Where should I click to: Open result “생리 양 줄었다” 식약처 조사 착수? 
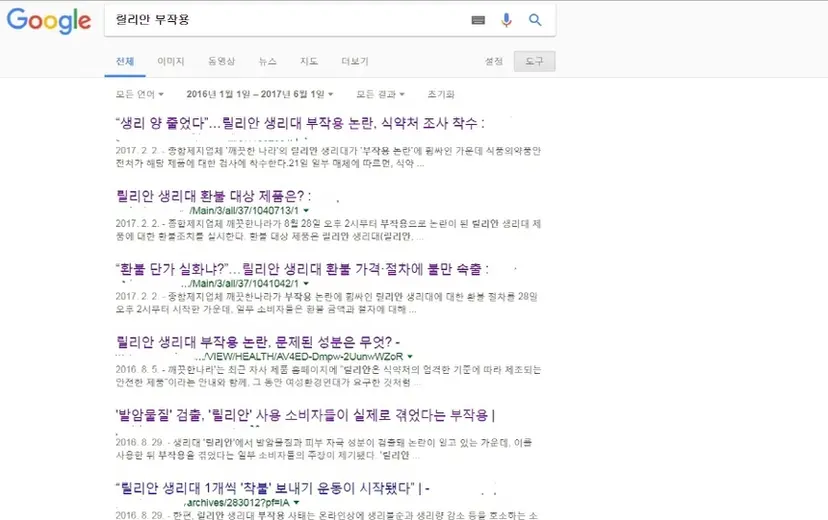click(299, 124)
